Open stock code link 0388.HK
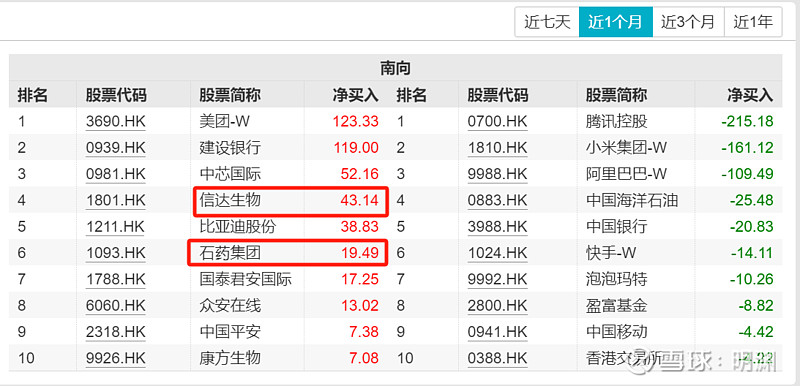800x386 pixels. [x=497, y=358]
